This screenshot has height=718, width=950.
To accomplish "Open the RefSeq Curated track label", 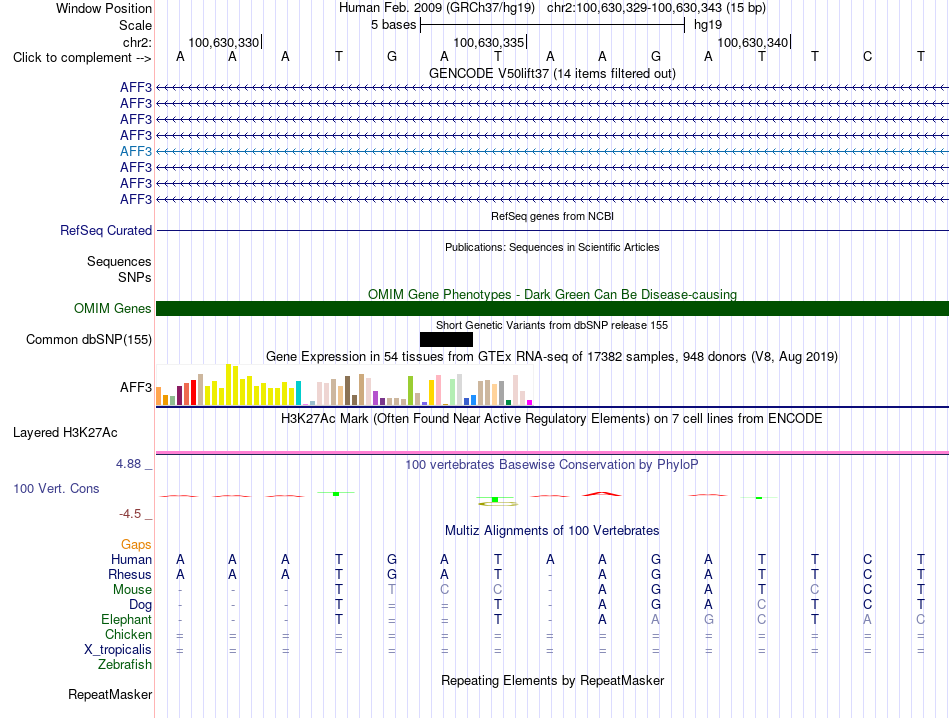I will point(106,231).
